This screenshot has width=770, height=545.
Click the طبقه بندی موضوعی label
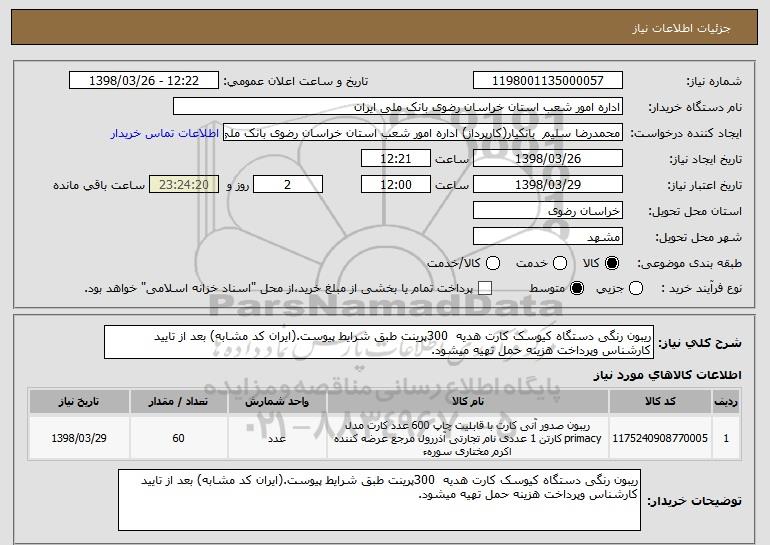689,263
